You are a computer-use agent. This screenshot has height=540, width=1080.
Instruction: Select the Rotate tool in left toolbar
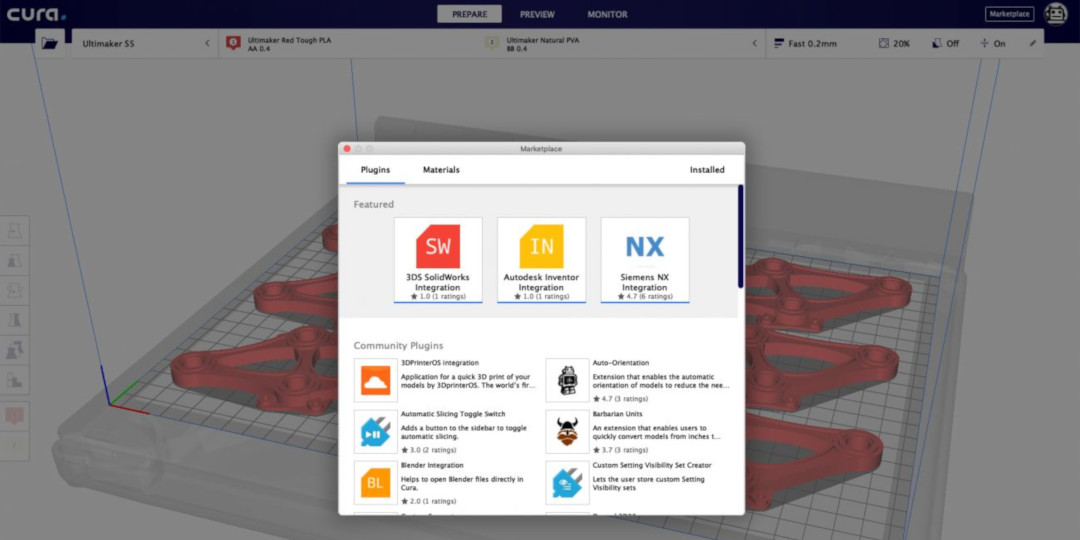click(15, 291)
